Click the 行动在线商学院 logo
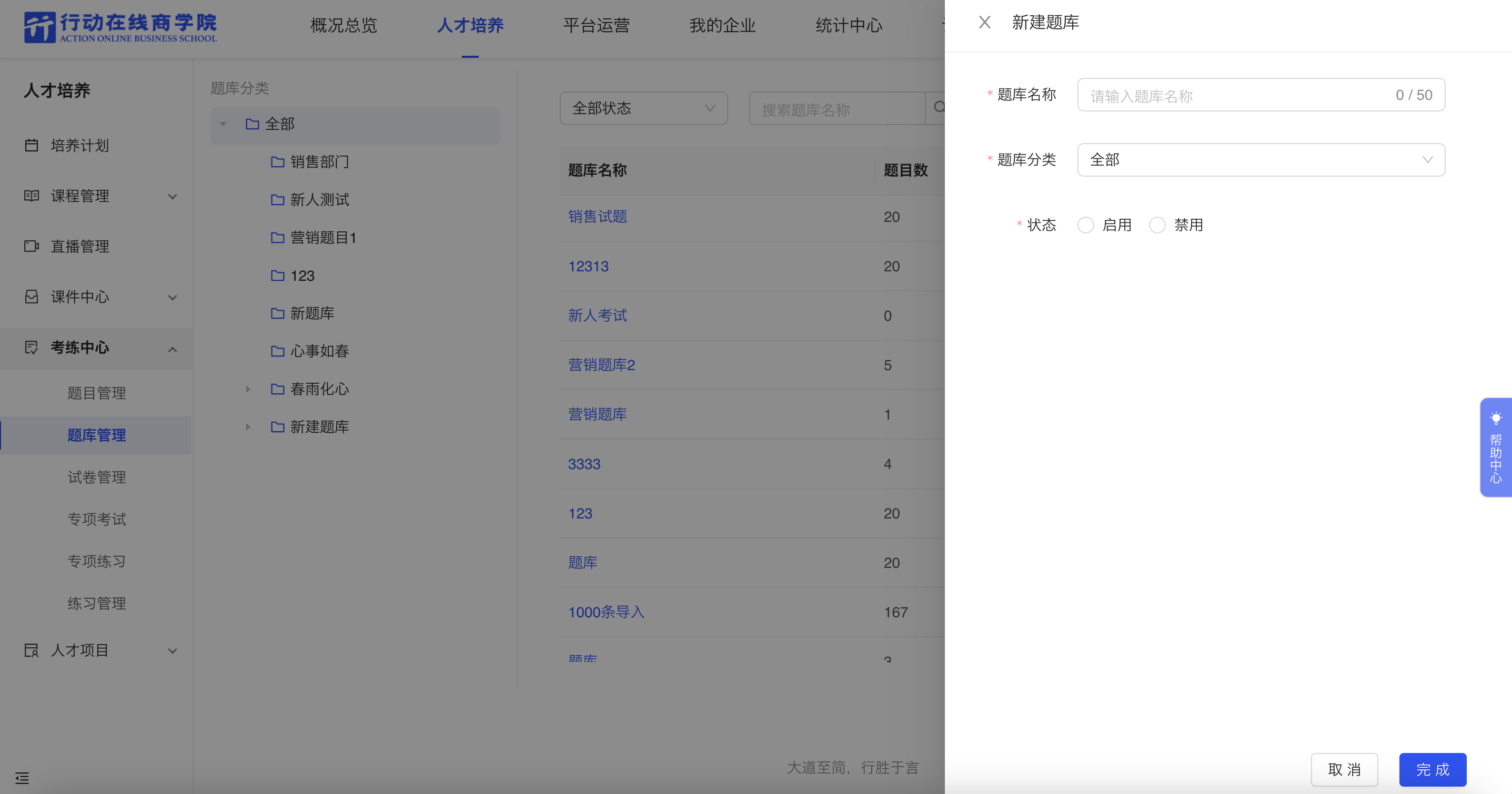The image size is (1512, 794). (120, 27)
